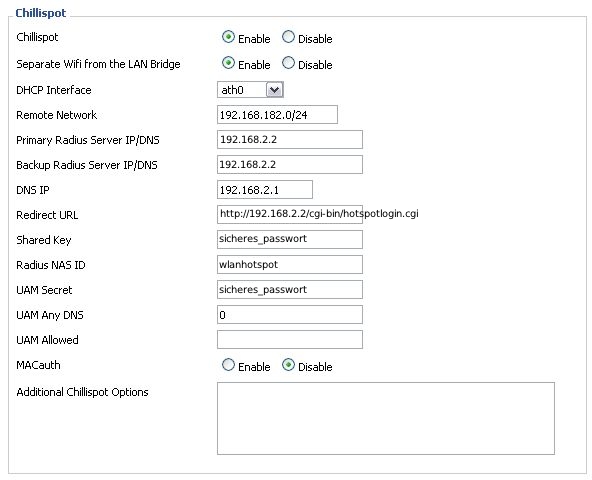Viewport: 592px width, 480px height.
Task: Click the Additional Chillispot Options label
Action: [82, 392]
